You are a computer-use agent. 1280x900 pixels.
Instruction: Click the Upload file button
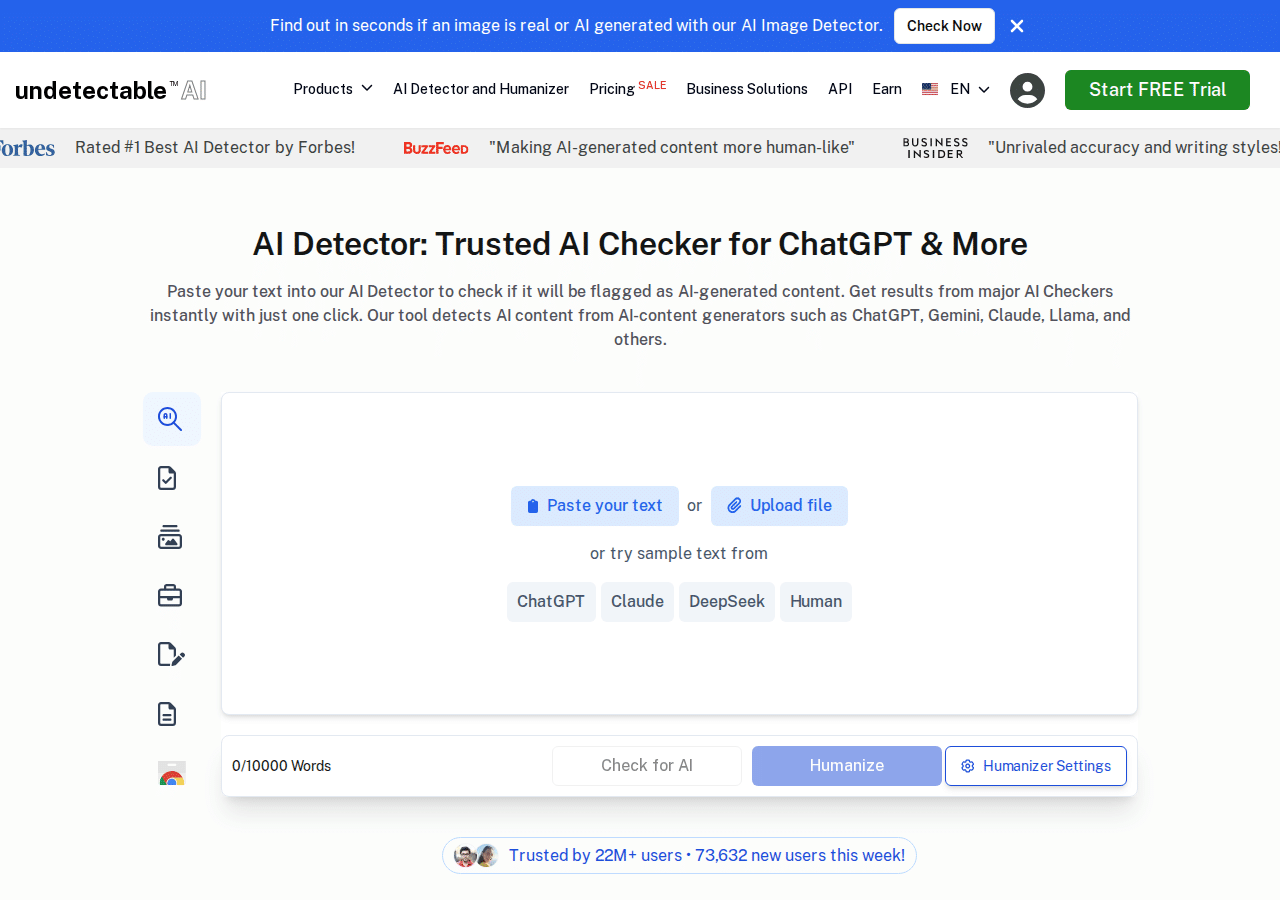[779, 506]
